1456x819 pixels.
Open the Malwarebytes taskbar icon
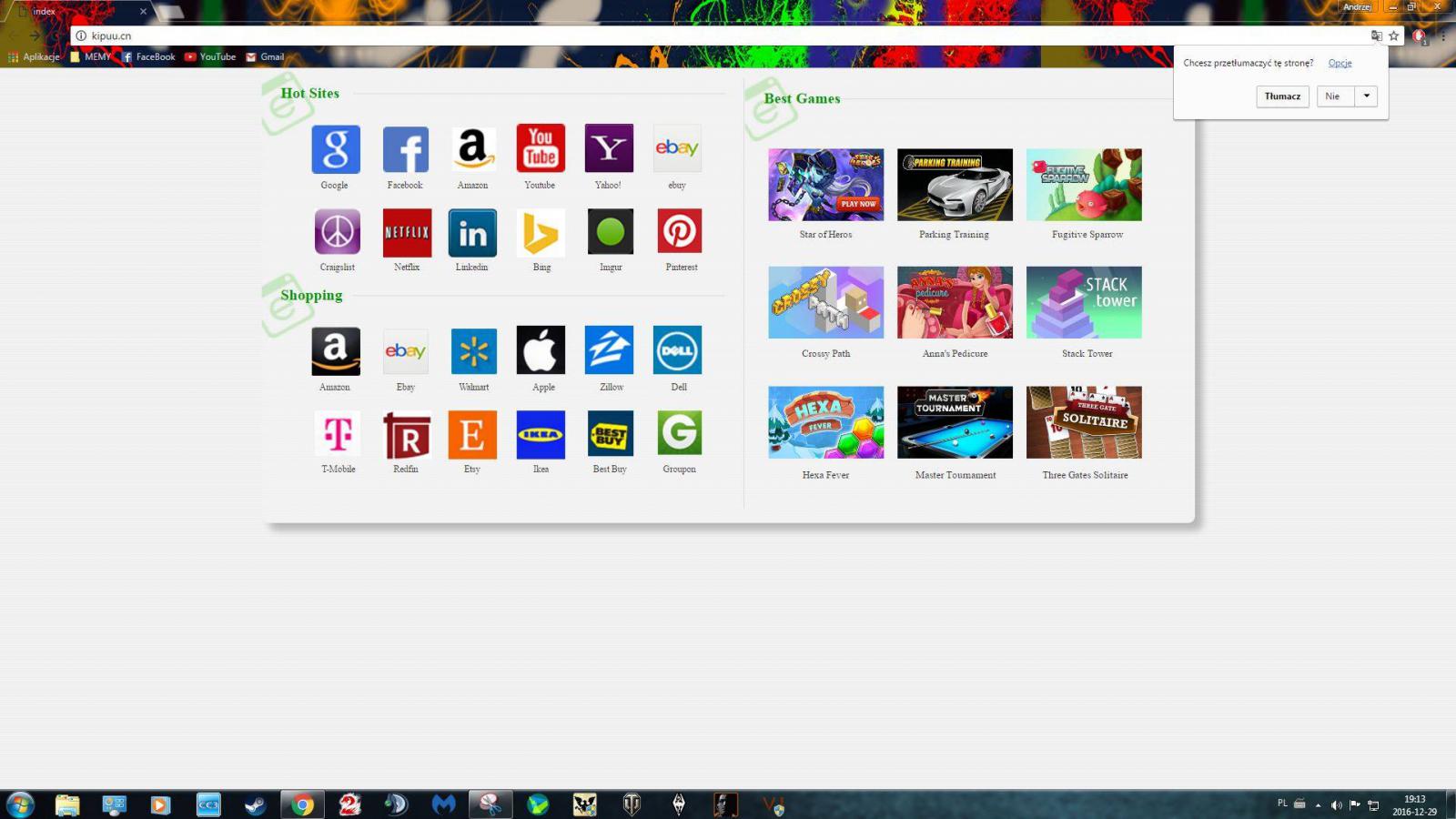click(443, 804)
